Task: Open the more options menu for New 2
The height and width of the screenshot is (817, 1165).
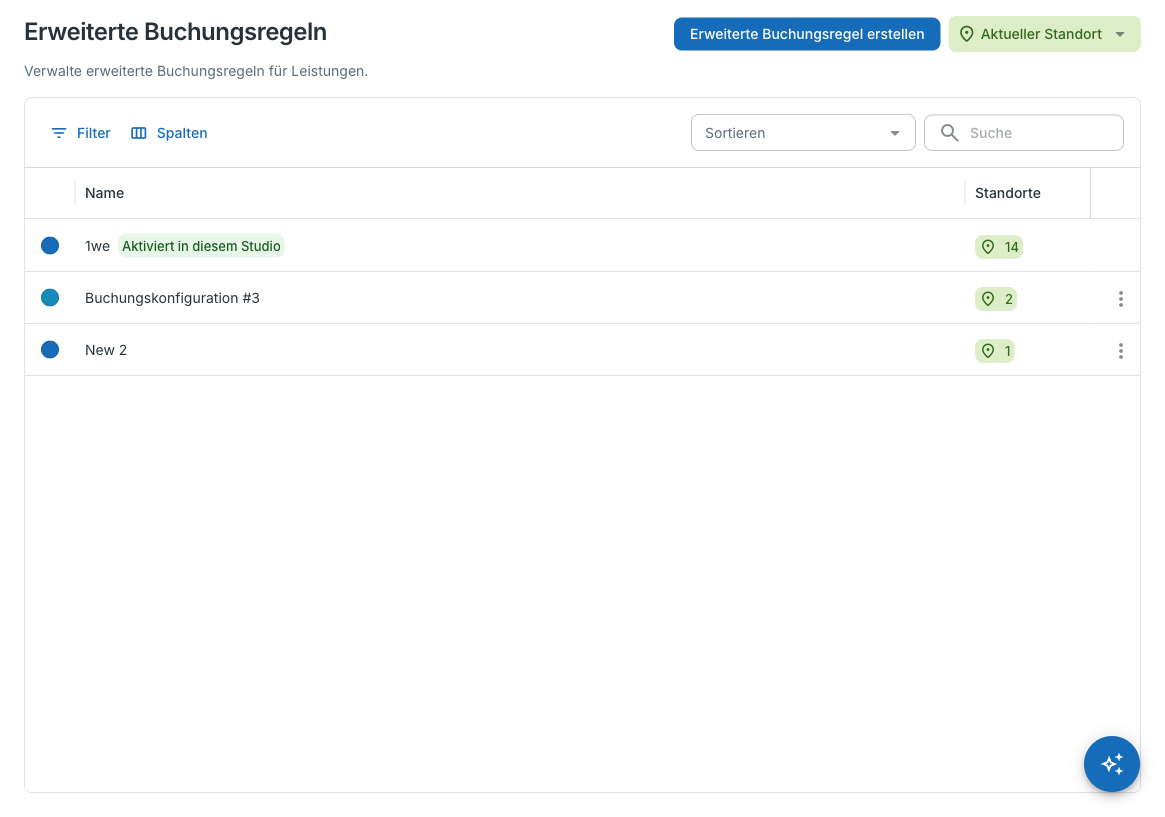Action: click(x=1120, y=351)
